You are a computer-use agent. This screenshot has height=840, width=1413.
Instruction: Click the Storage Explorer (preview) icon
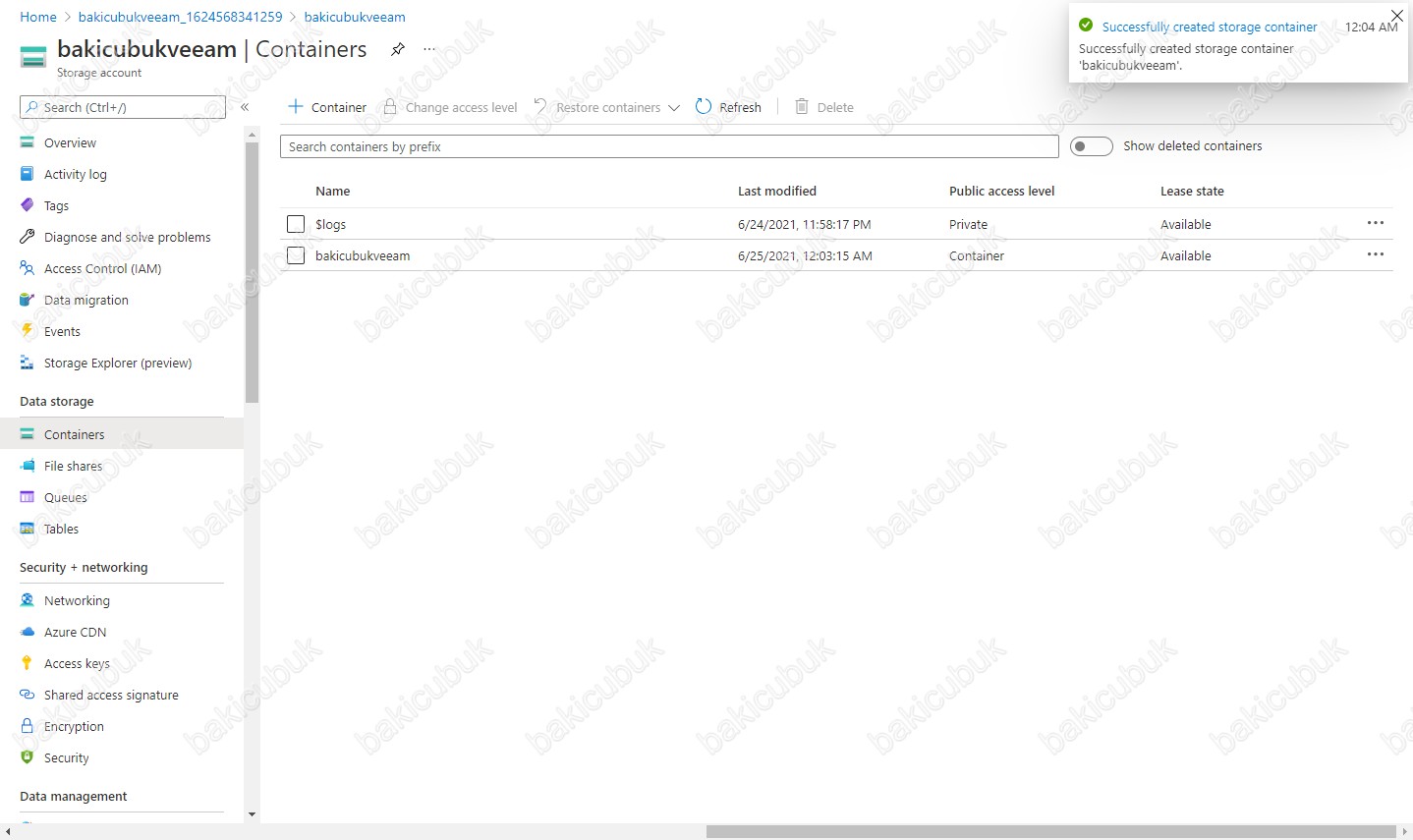28,363
